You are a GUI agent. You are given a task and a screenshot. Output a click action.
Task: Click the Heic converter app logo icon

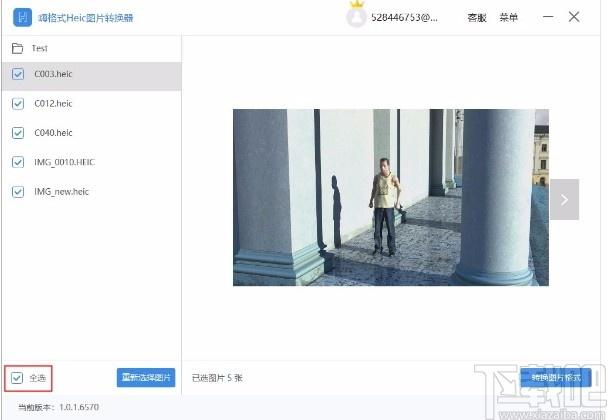click(23, 17)
